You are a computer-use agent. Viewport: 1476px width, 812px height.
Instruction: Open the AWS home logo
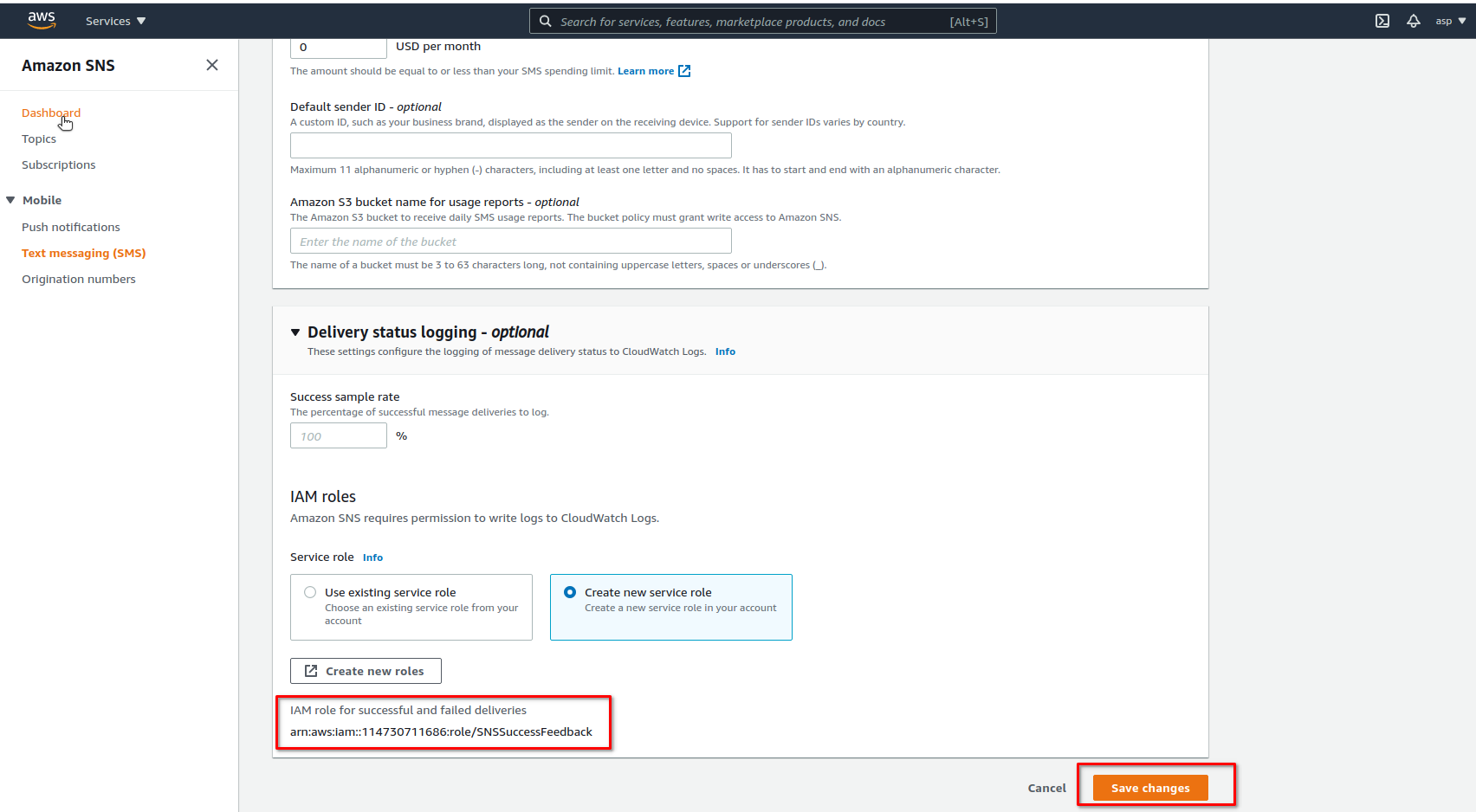tap(42, 21)
